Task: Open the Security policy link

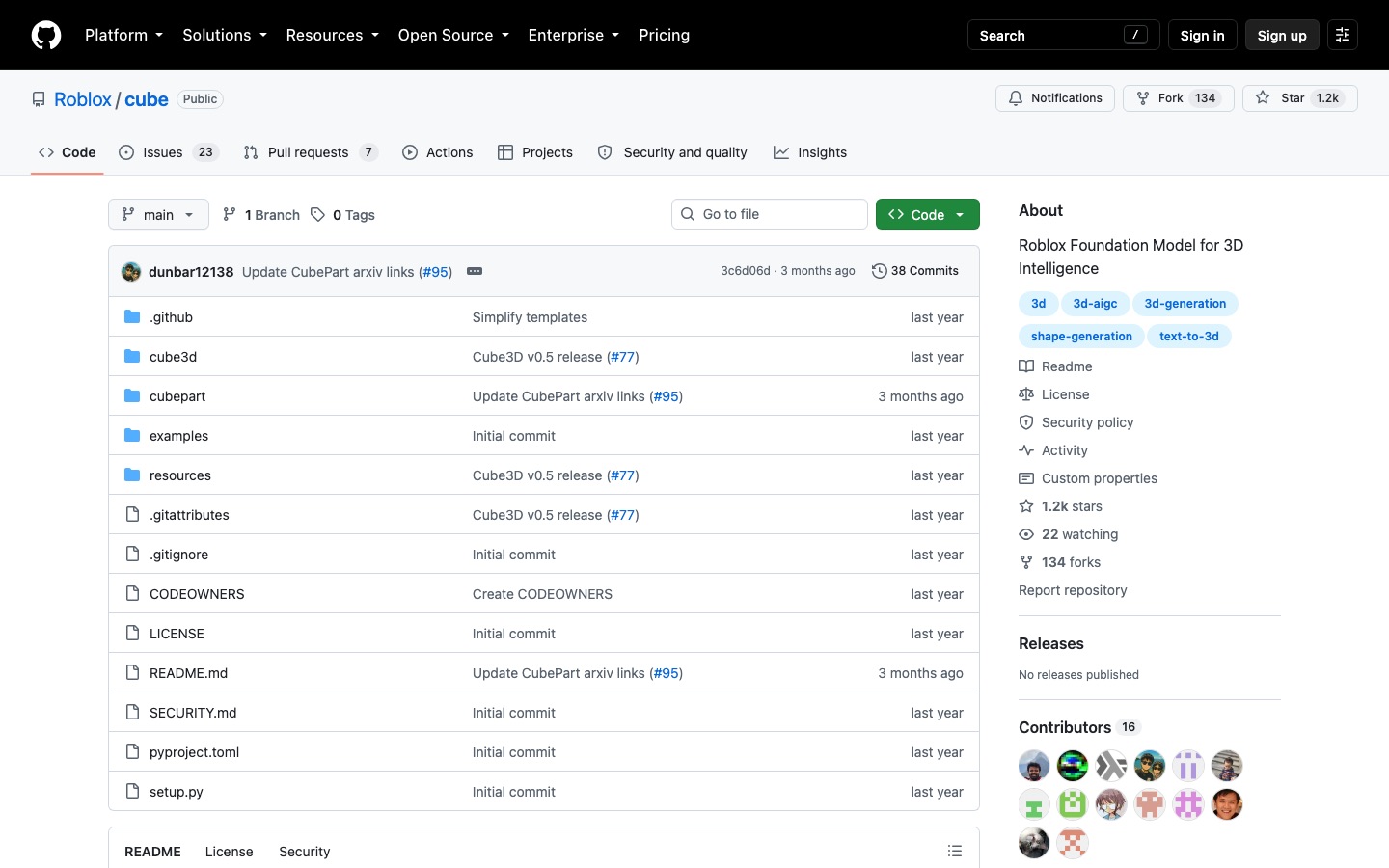Action: click(x=1076, y=422)
